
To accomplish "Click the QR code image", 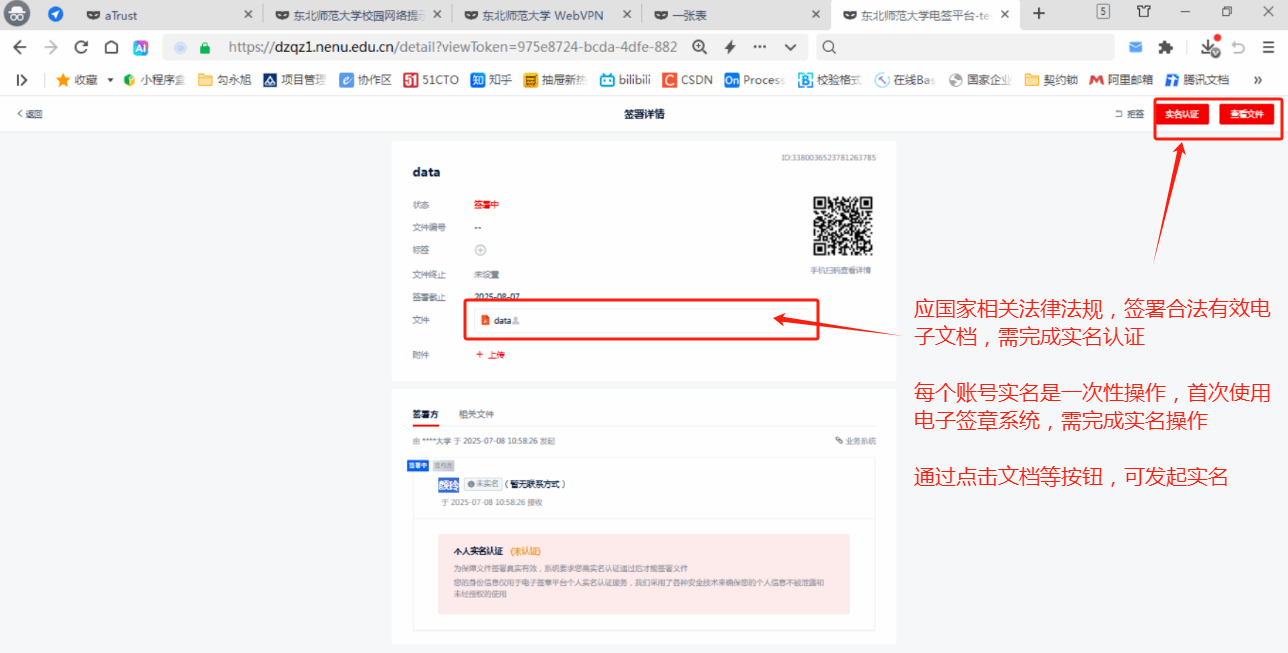I will (842, 226).
